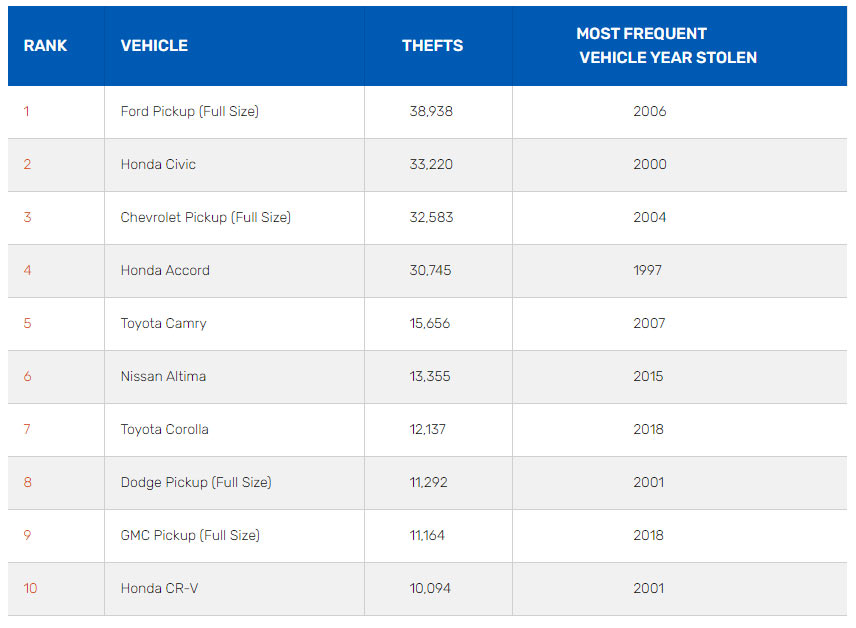Click rank number 10 in the table

coord(30,588)
